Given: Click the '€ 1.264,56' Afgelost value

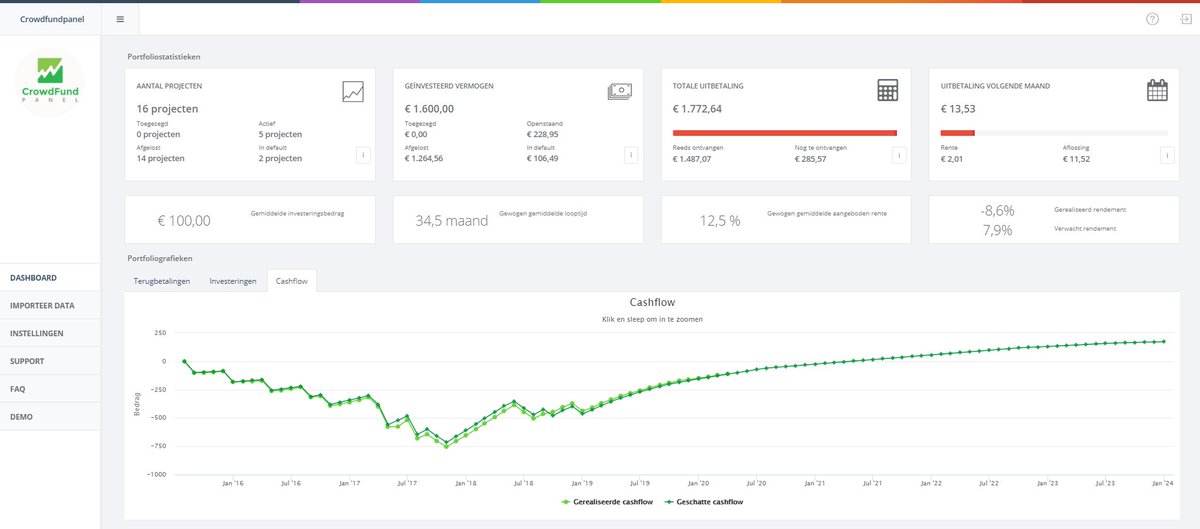Looking at the screenshot, I should 424,158.
